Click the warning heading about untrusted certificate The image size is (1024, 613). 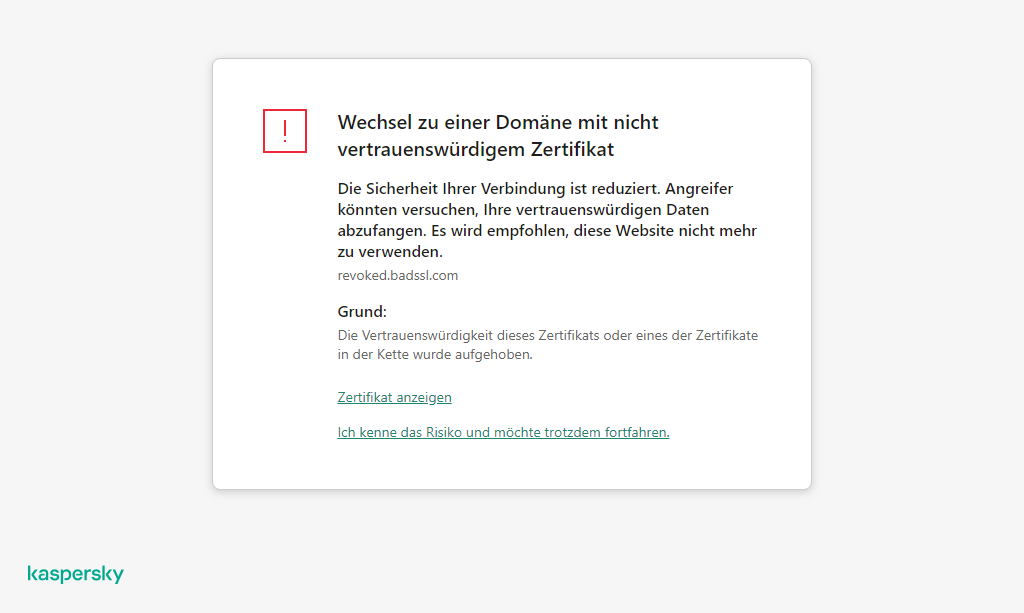[x=497, y=135]
